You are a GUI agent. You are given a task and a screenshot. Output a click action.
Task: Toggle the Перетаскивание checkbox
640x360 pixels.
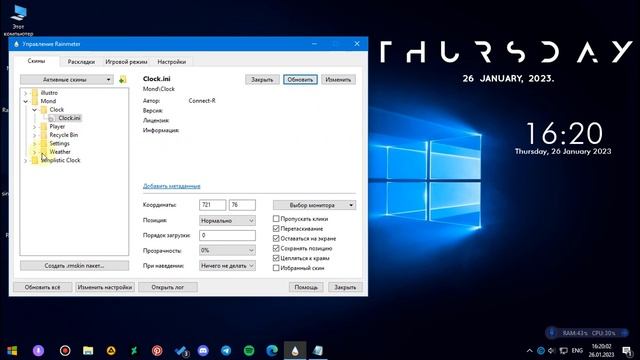276,229
